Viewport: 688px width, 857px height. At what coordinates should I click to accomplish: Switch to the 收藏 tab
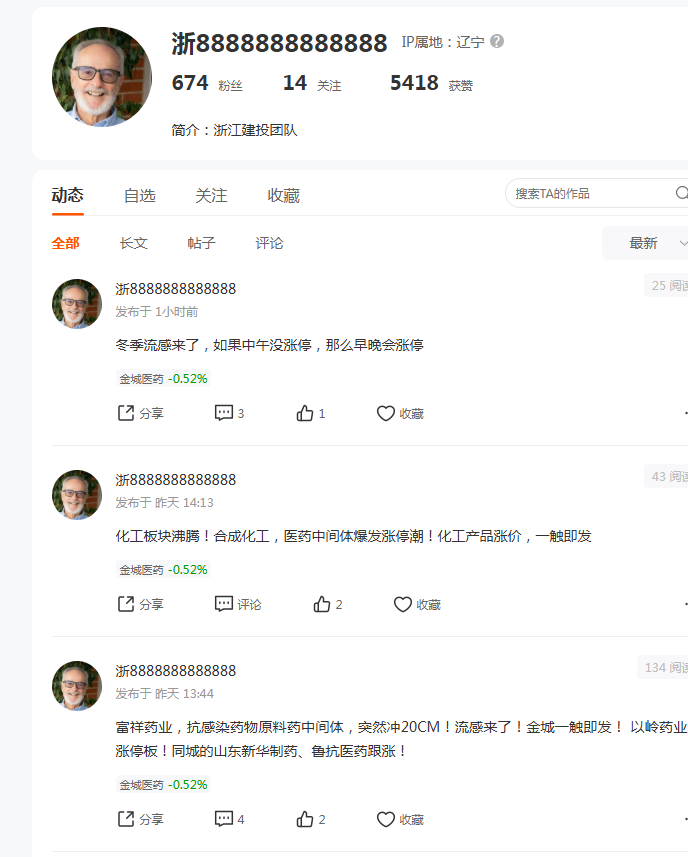pos(284,195)
